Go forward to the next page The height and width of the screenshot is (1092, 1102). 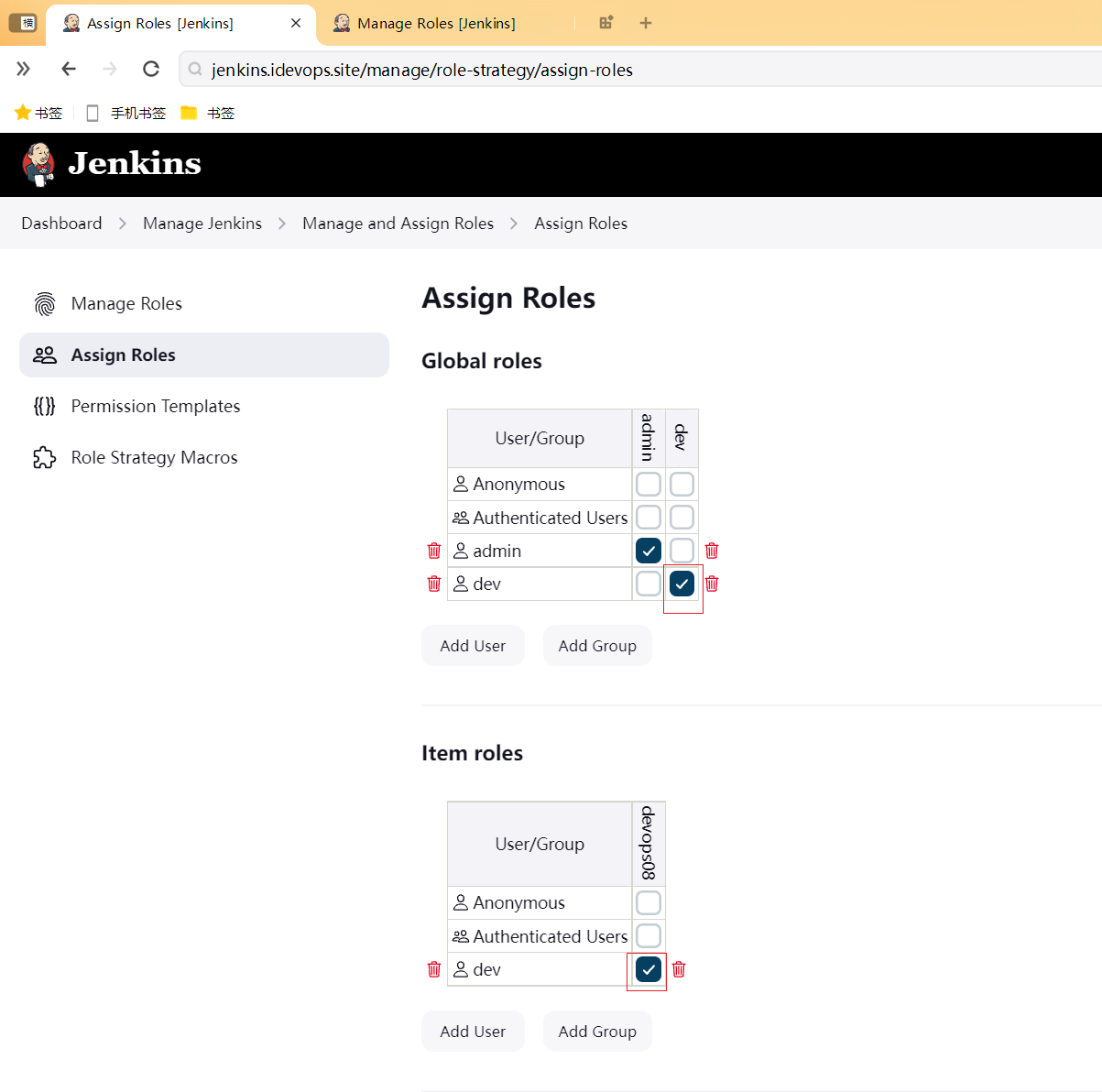click(110, 69)
